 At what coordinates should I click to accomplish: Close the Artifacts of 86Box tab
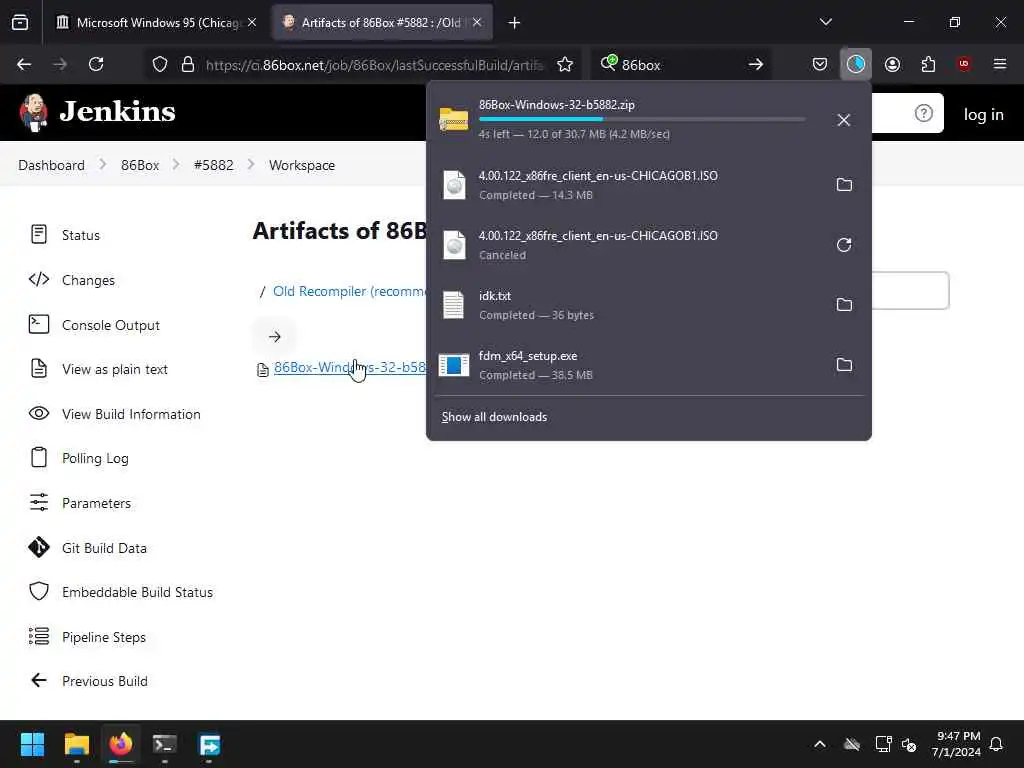pos(477,23)
